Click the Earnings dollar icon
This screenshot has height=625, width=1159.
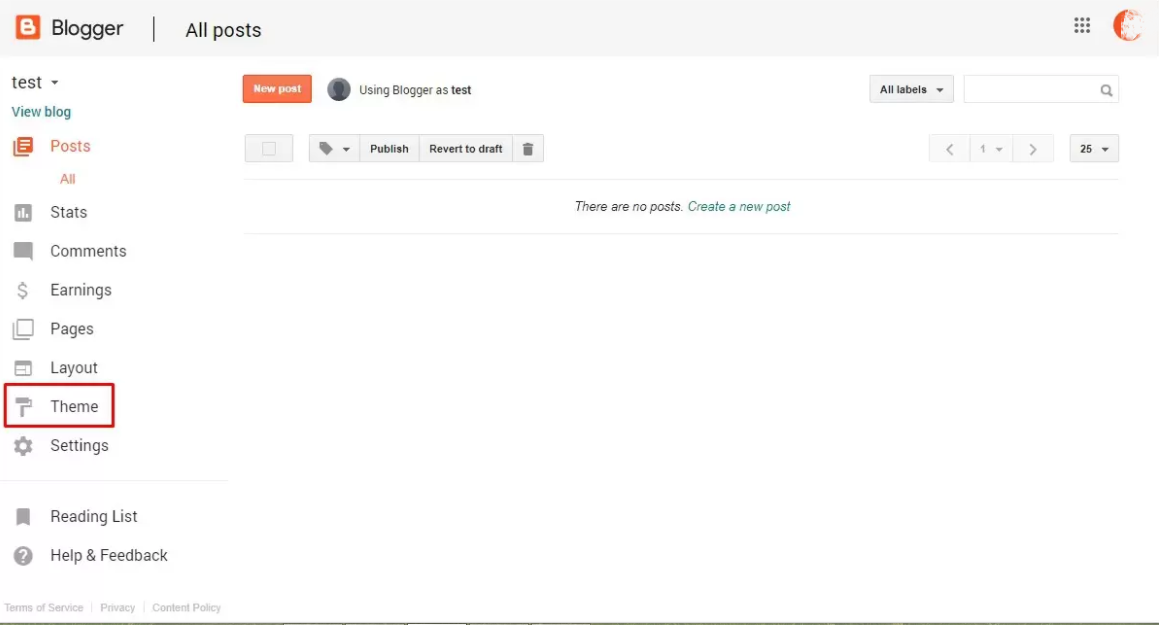22,289
